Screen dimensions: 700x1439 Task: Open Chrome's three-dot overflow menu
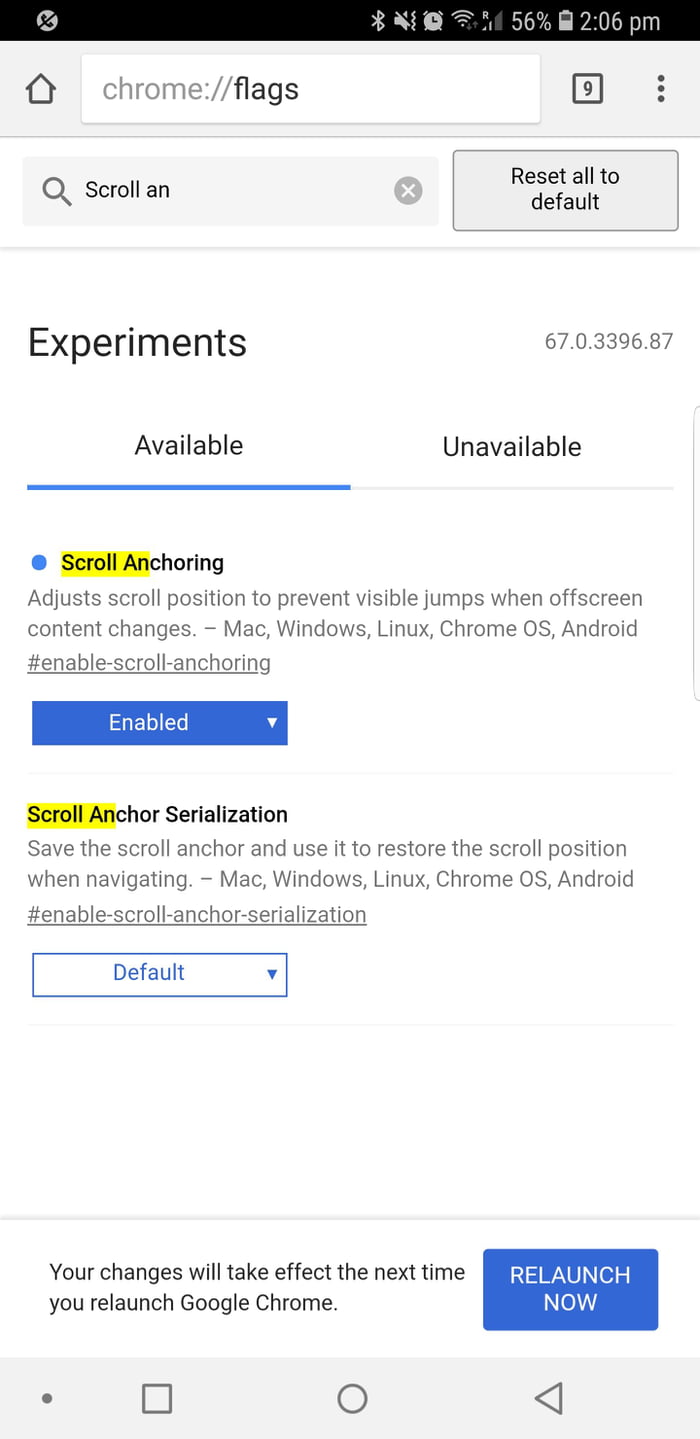point(660,89)
